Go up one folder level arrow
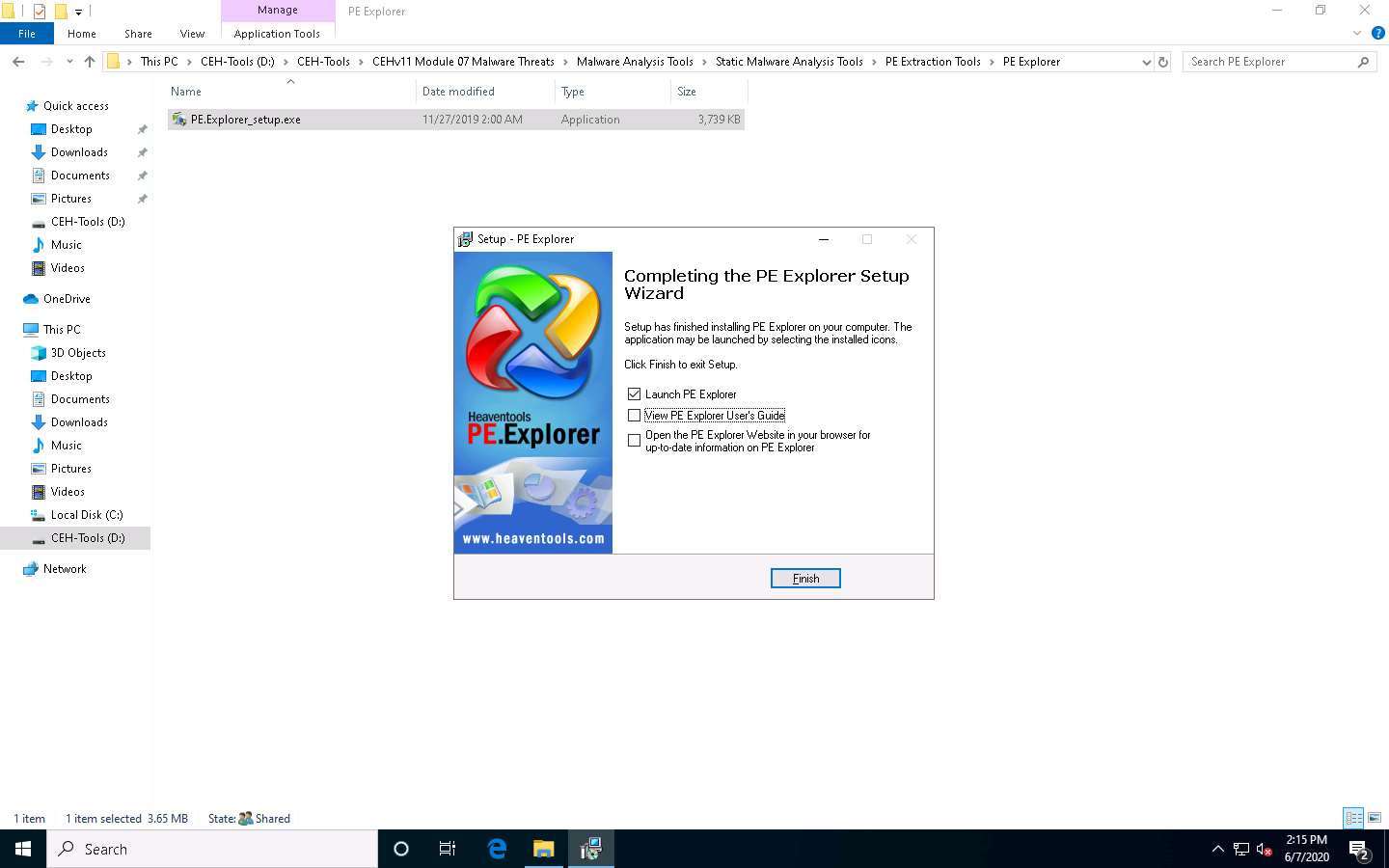This screenshot has width=1389, height=868. [x=90, y=62]
